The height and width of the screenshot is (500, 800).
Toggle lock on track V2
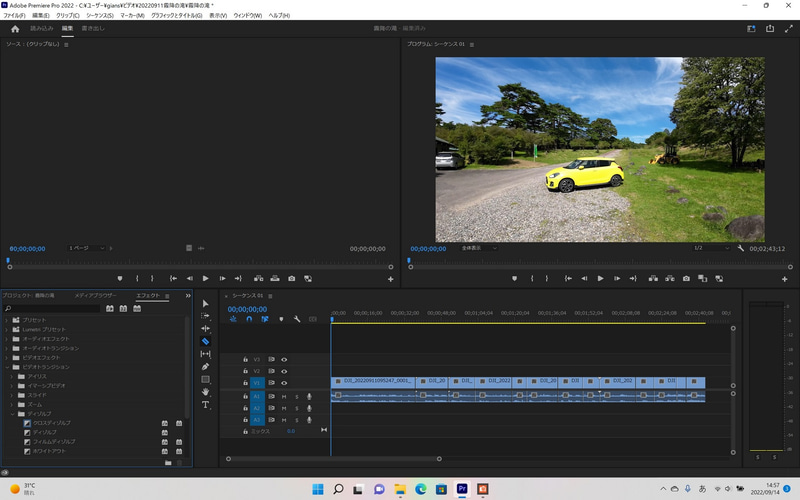246,371
